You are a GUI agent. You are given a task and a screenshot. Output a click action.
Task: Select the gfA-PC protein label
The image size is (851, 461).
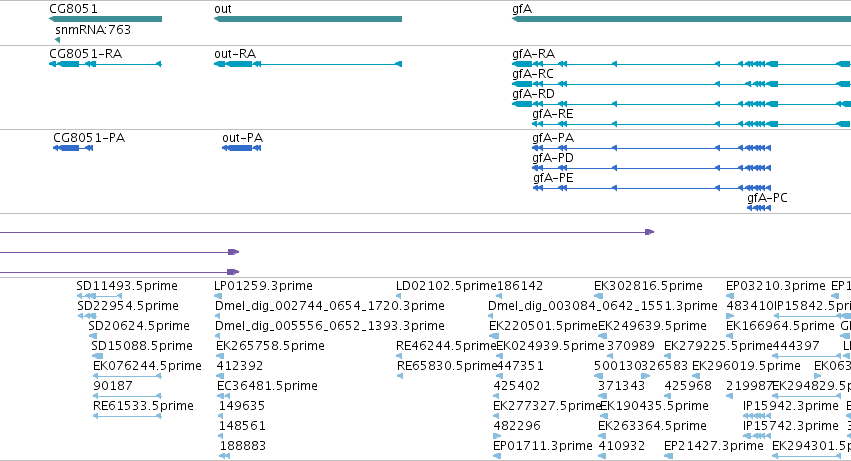click(x=767, y=198)
